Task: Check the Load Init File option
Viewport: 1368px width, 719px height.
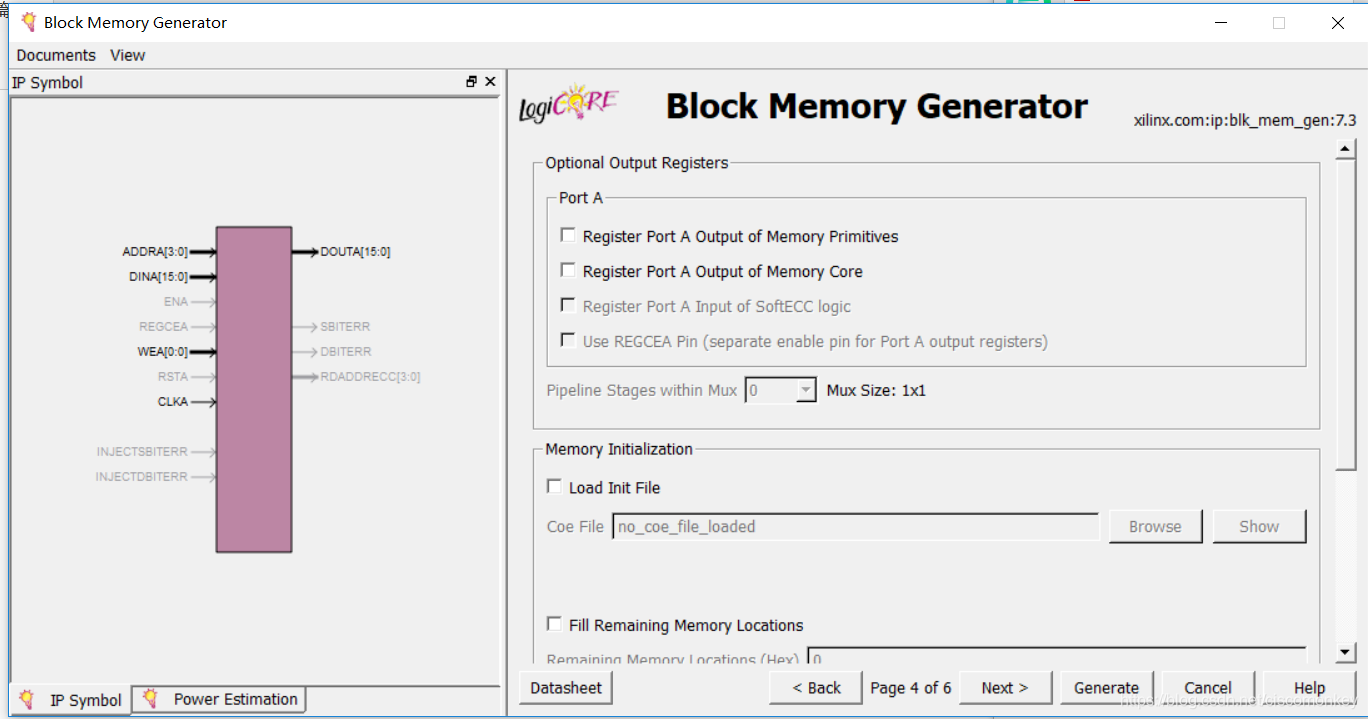Action: point(554,487)
